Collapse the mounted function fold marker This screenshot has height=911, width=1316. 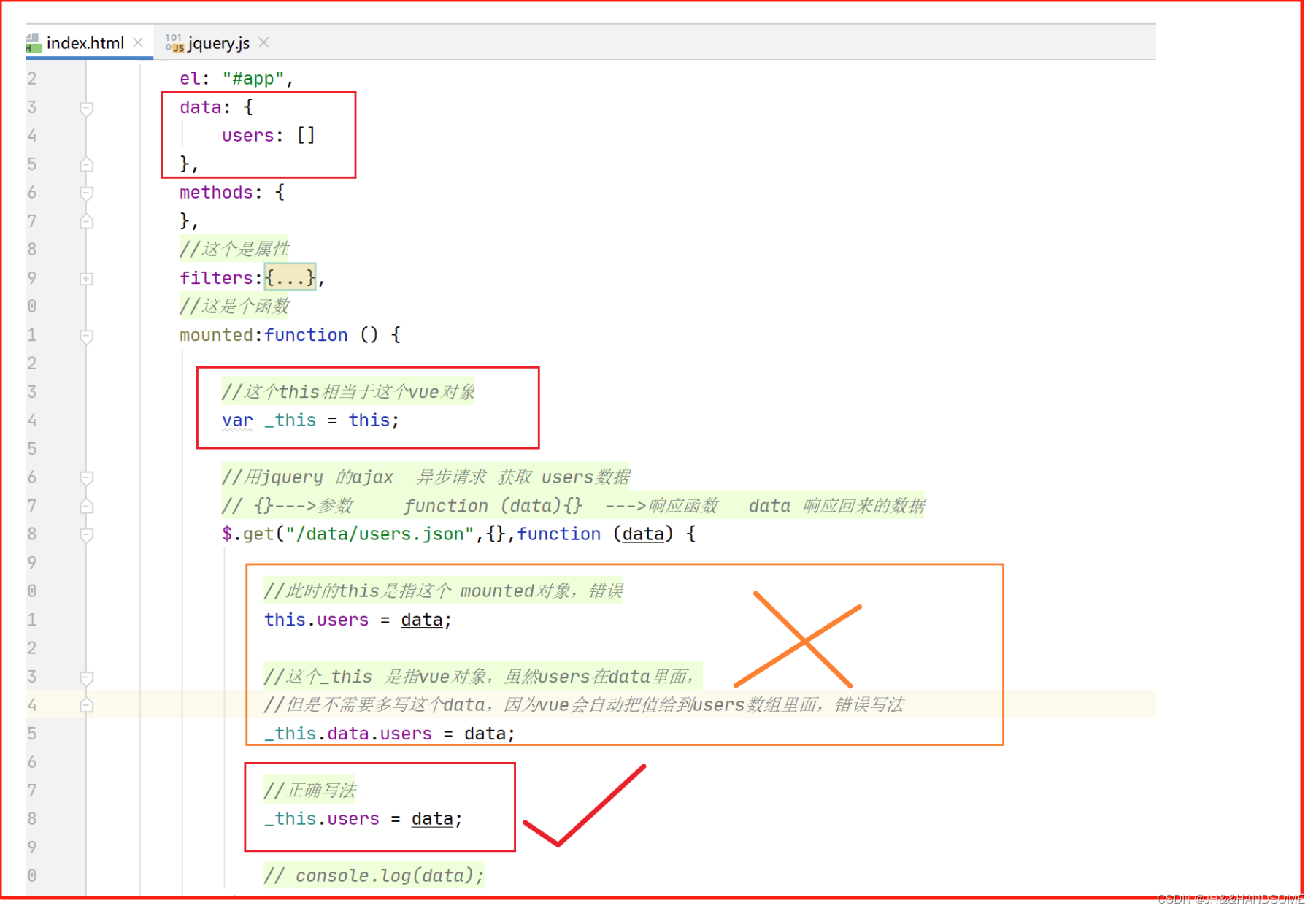tap(86, 336)
